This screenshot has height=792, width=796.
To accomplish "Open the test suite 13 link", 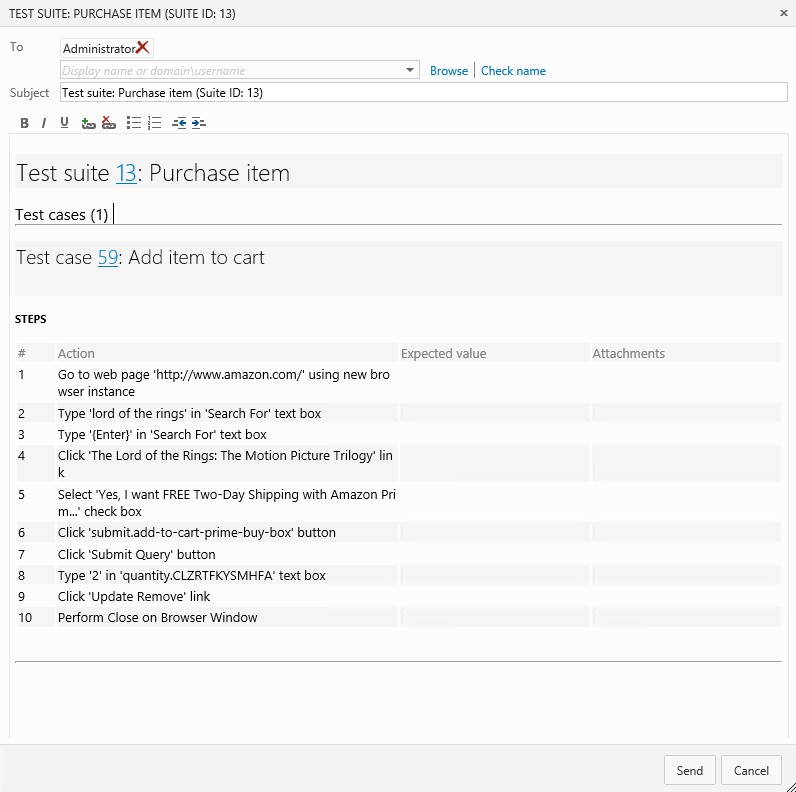I will coord(126,173).
